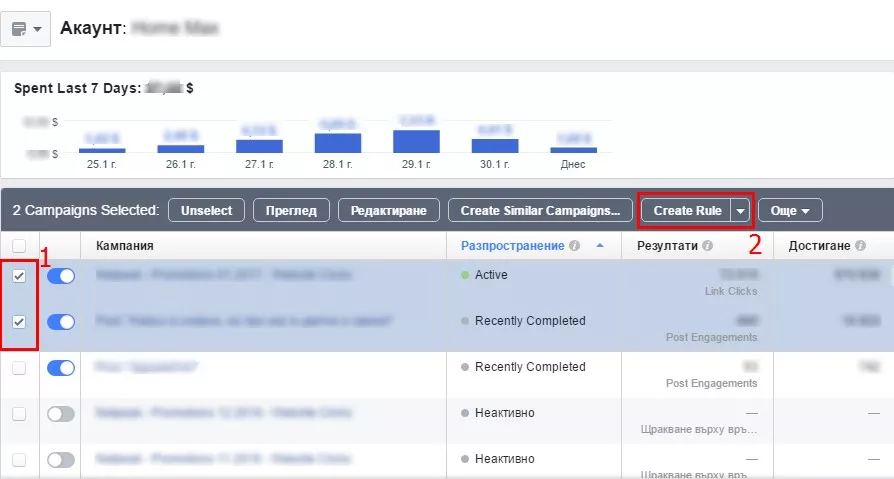Click the 28.1 г. spend bar
The height and width of the screenshot is (479, 894).
click(x=338, y=143)
